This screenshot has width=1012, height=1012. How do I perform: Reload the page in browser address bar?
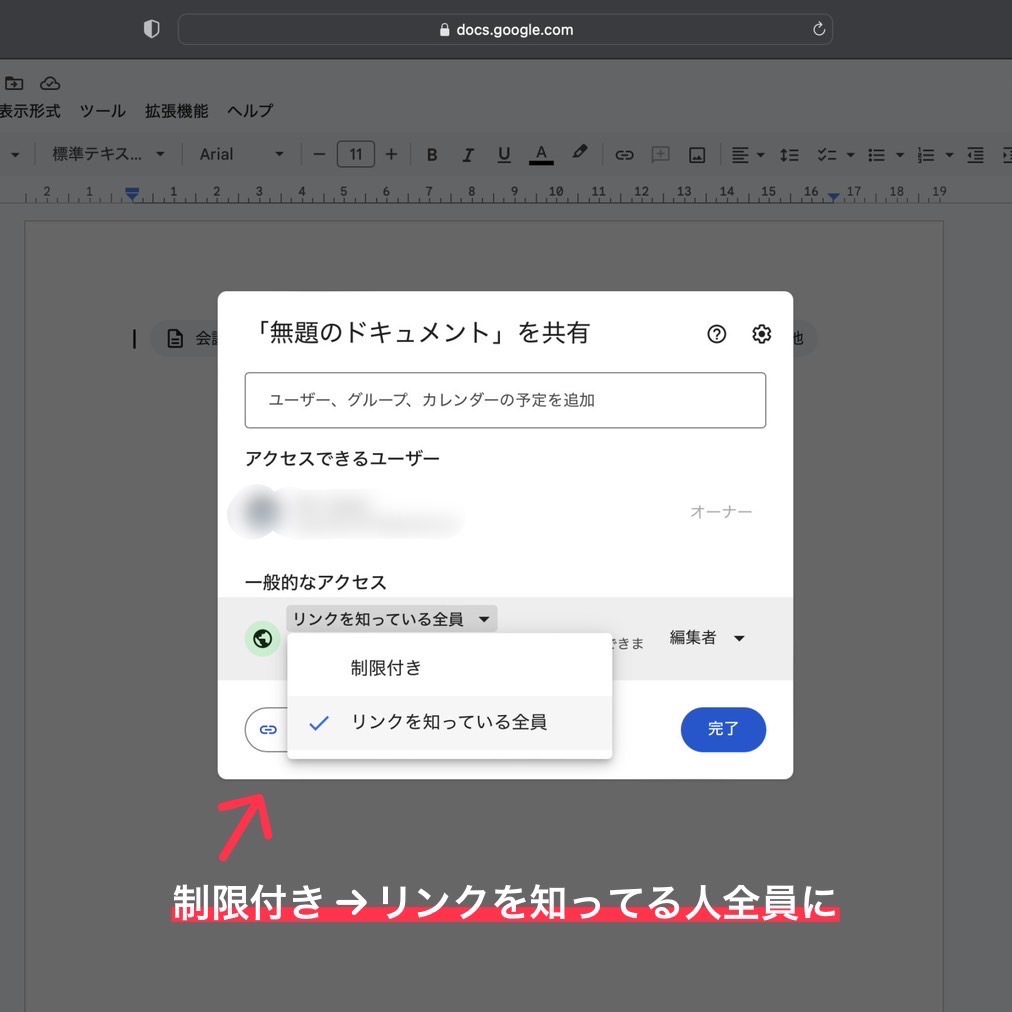point(819,29)
